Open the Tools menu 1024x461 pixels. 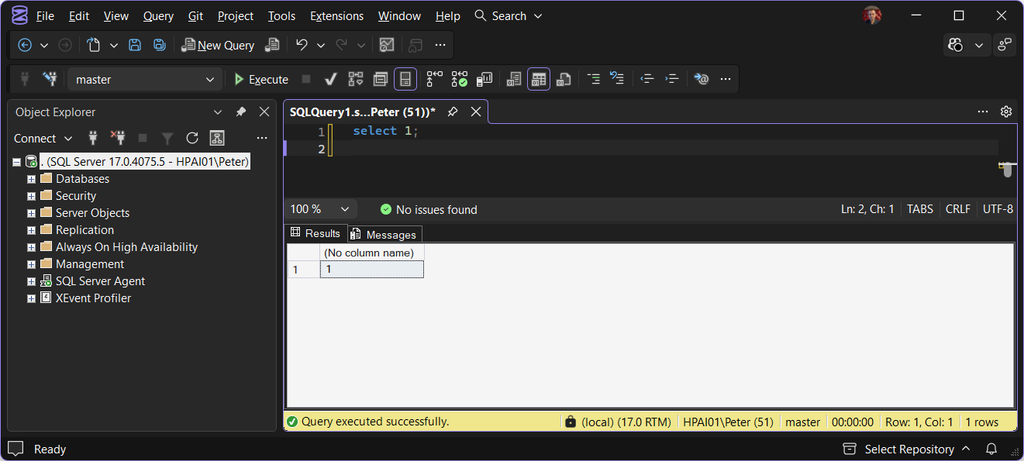[281, 16]
